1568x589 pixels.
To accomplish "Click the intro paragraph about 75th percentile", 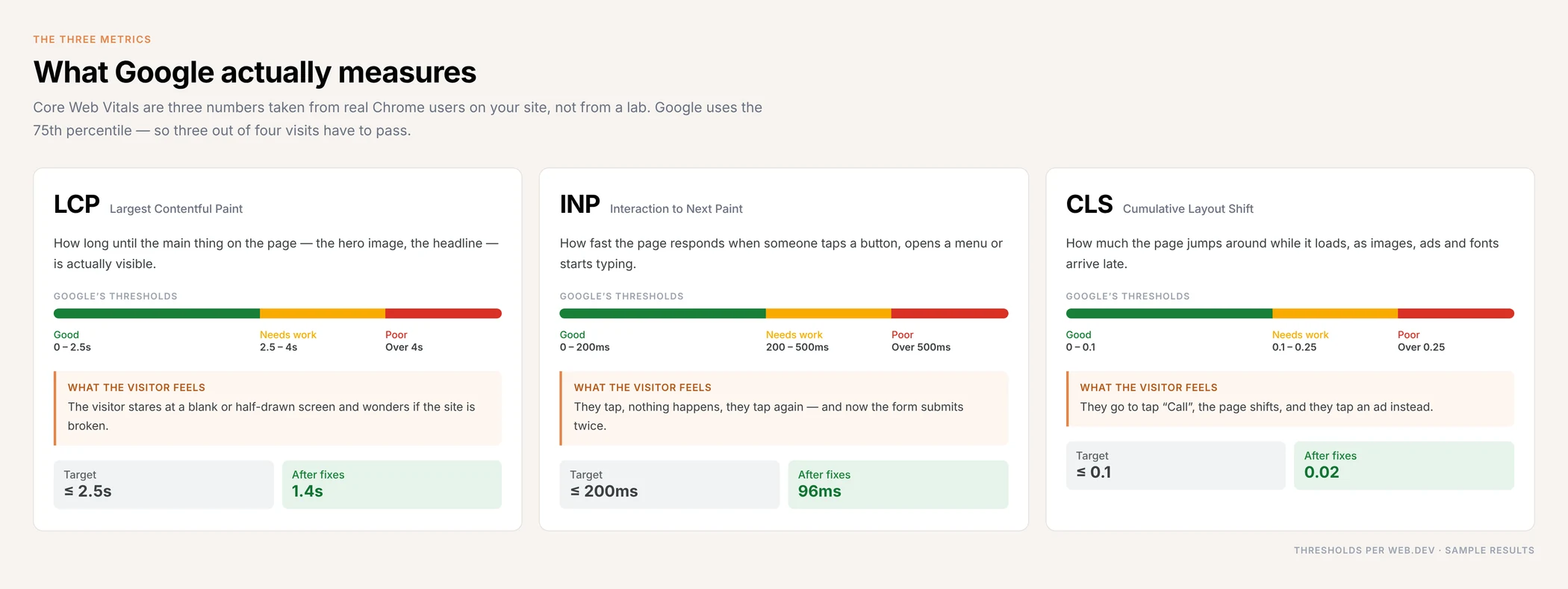I will (x=398, y=119).
